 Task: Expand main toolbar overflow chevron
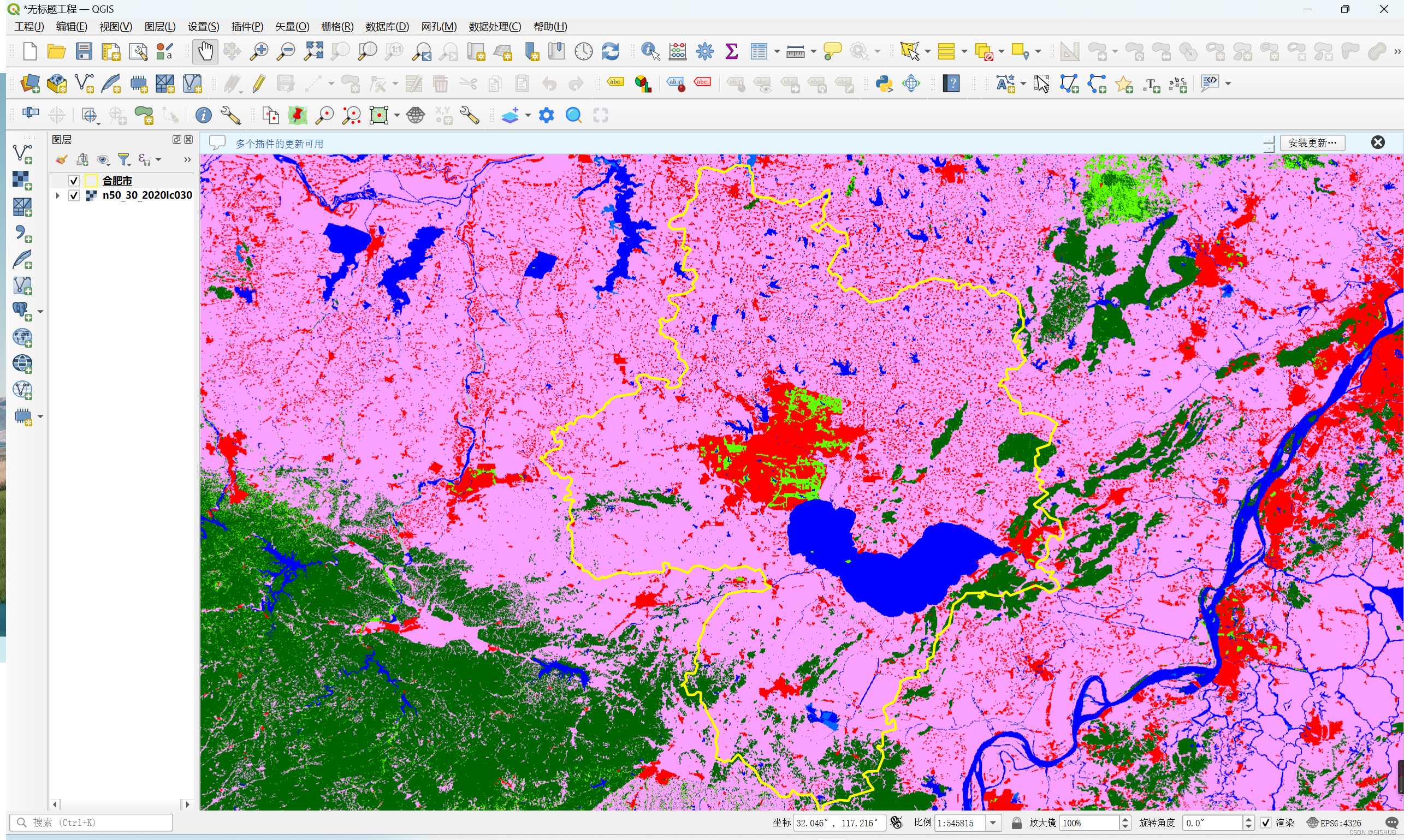tap(1397, 51)
